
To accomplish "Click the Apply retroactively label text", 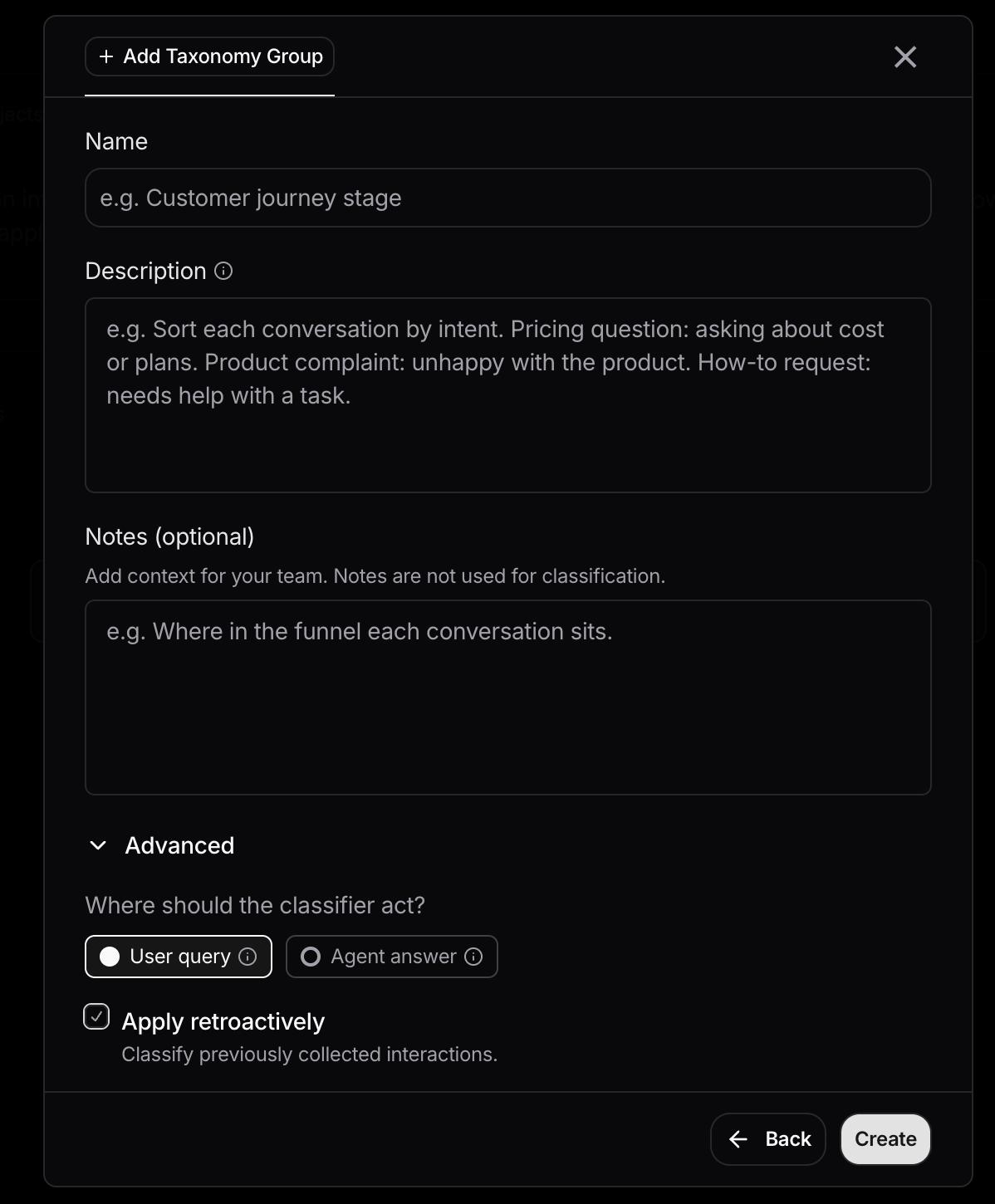I will [x=223, y=1021].
